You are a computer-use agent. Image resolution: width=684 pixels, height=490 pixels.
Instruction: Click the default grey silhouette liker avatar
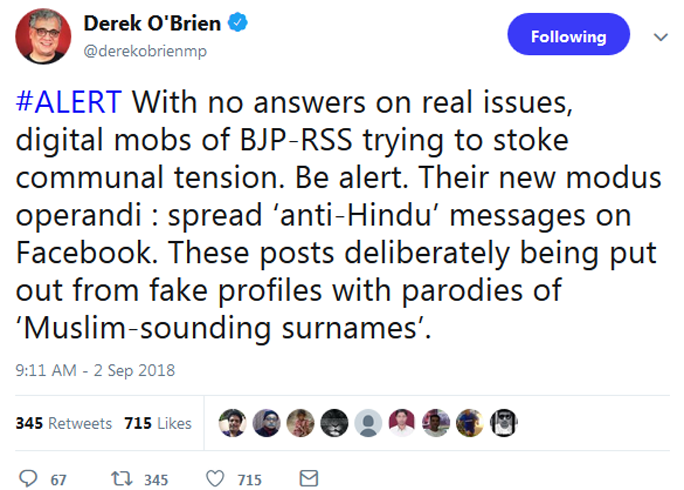[368, 423]
